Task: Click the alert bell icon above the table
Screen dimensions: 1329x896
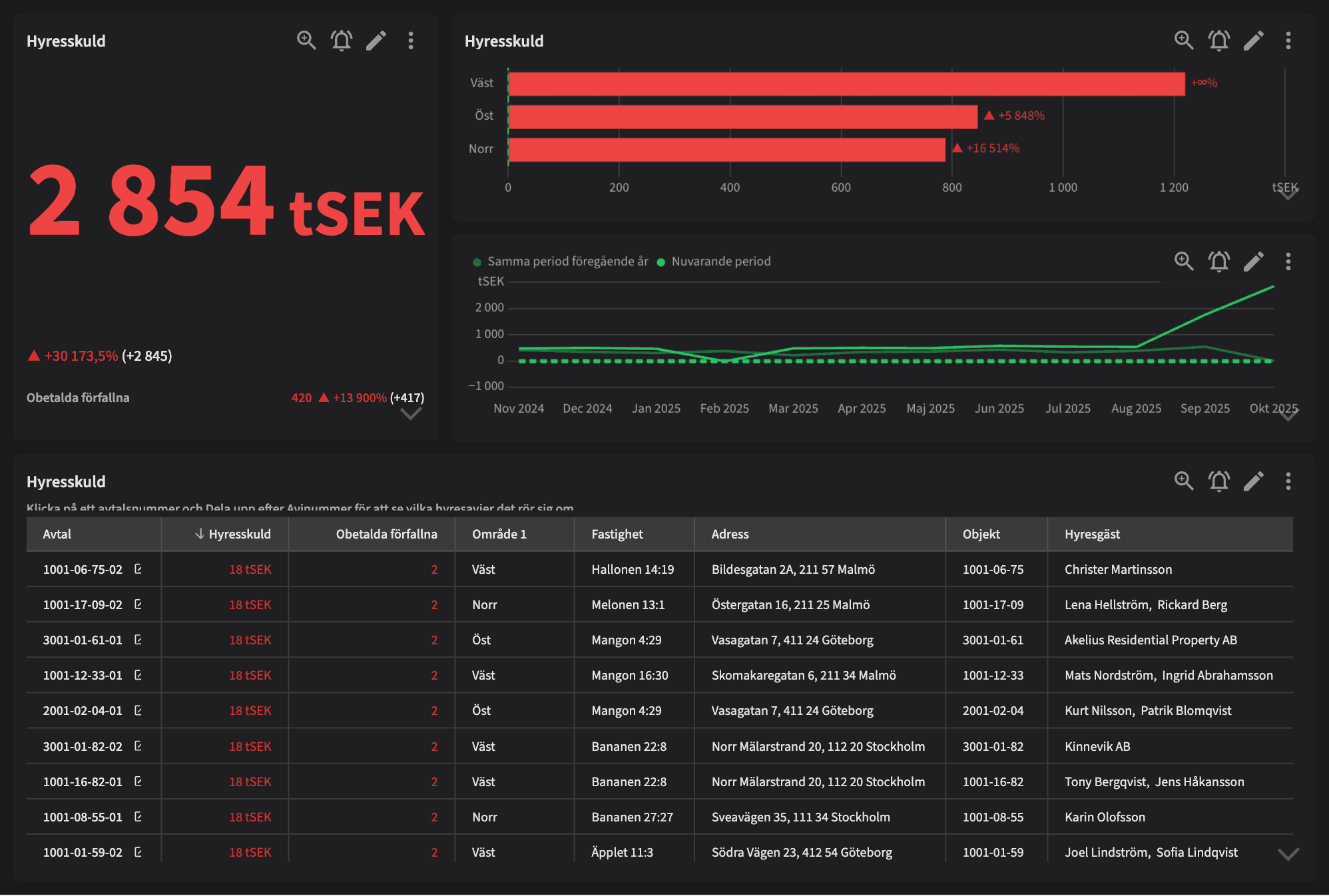Action: 1219,481
